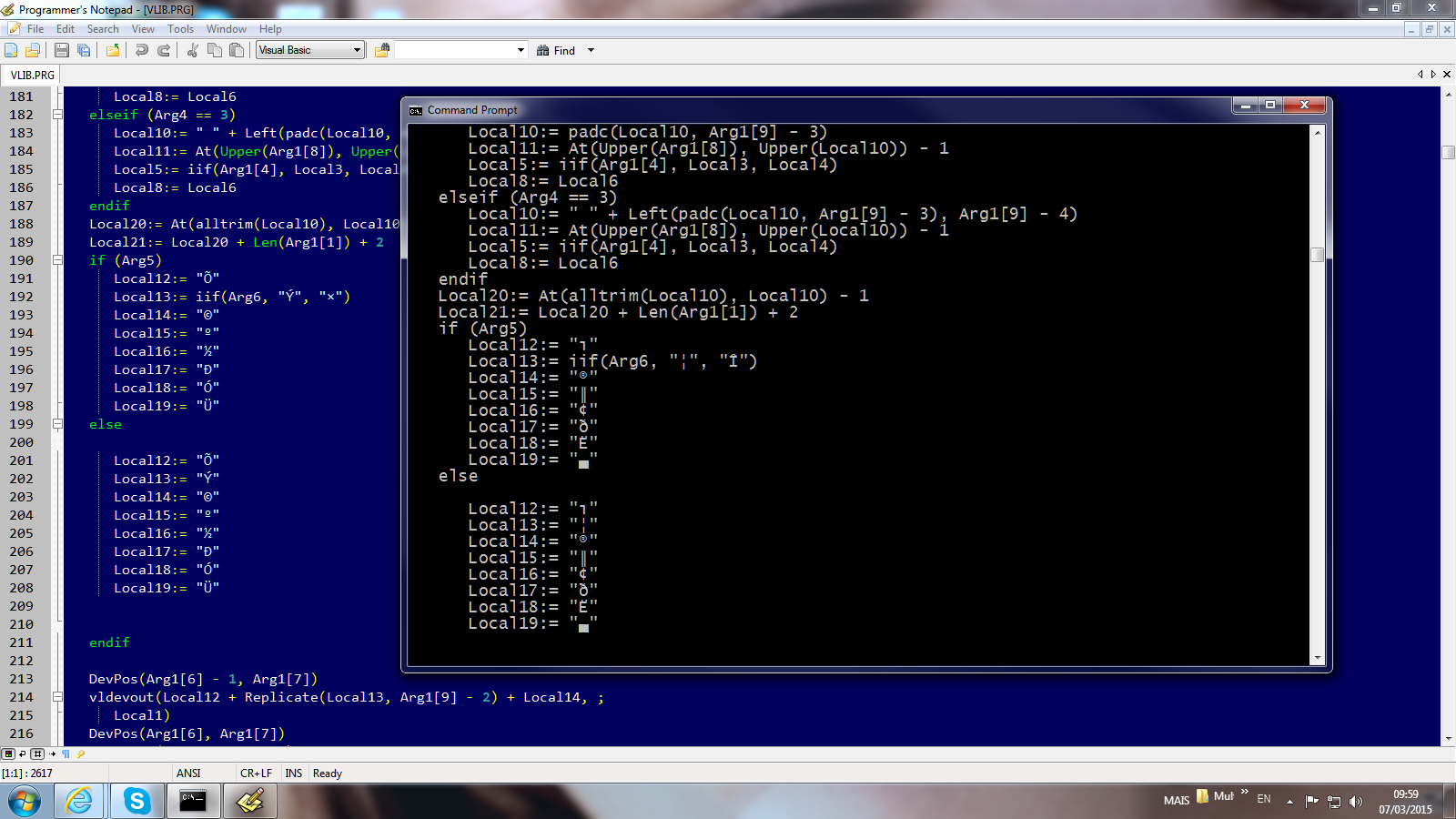Select the VLIB.PRG document tab
Viewport: 1456px width, 819px height.
tap(33, 75)
